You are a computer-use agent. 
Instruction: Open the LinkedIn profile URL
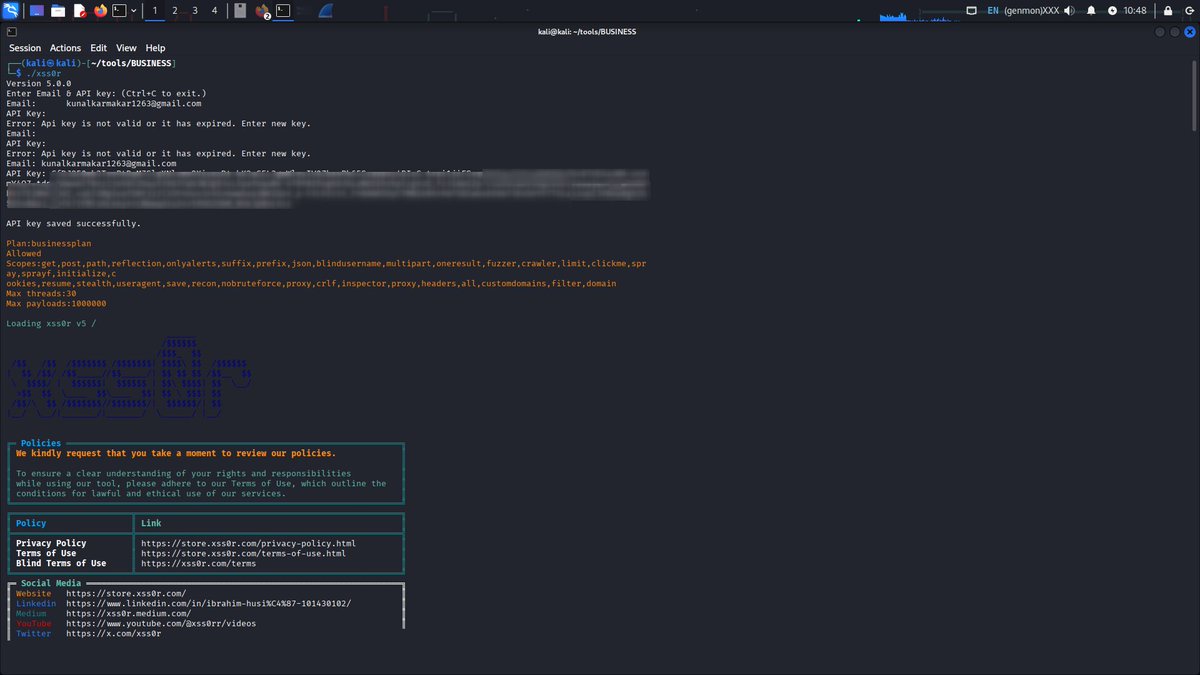point(208,603)
